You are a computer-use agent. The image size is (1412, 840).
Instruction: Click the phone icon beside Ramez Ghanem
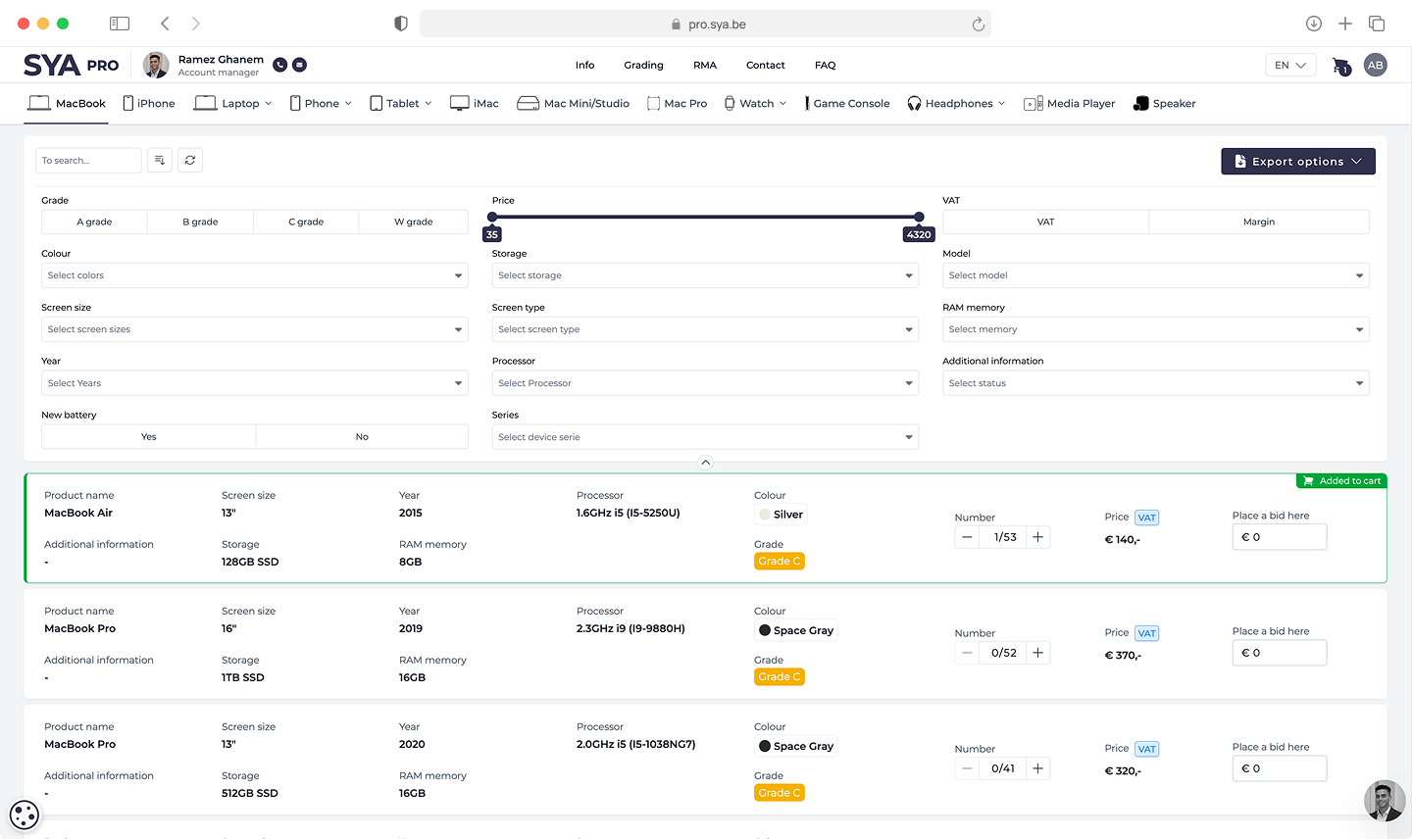(280, 65)
